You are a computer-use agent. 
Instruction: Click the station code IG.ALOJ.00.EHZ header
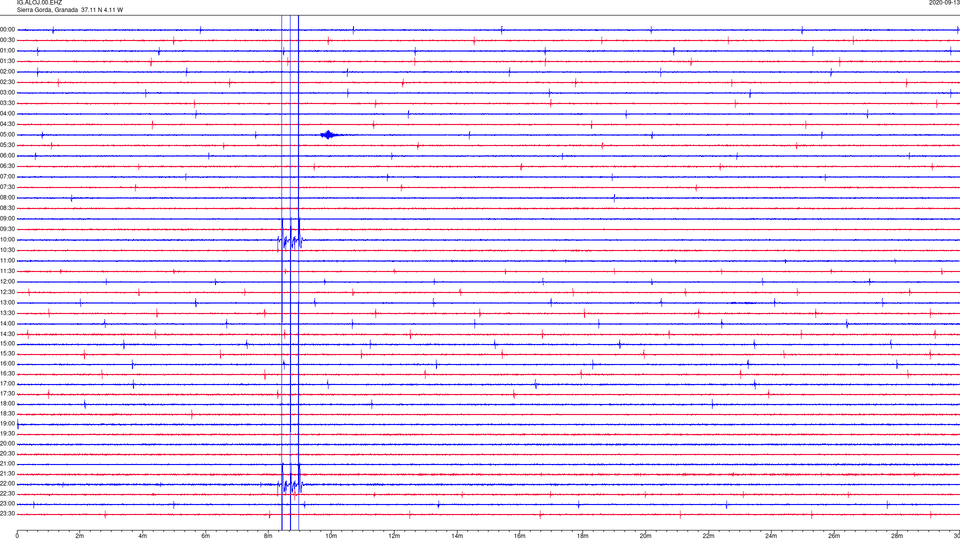(40, 3)
